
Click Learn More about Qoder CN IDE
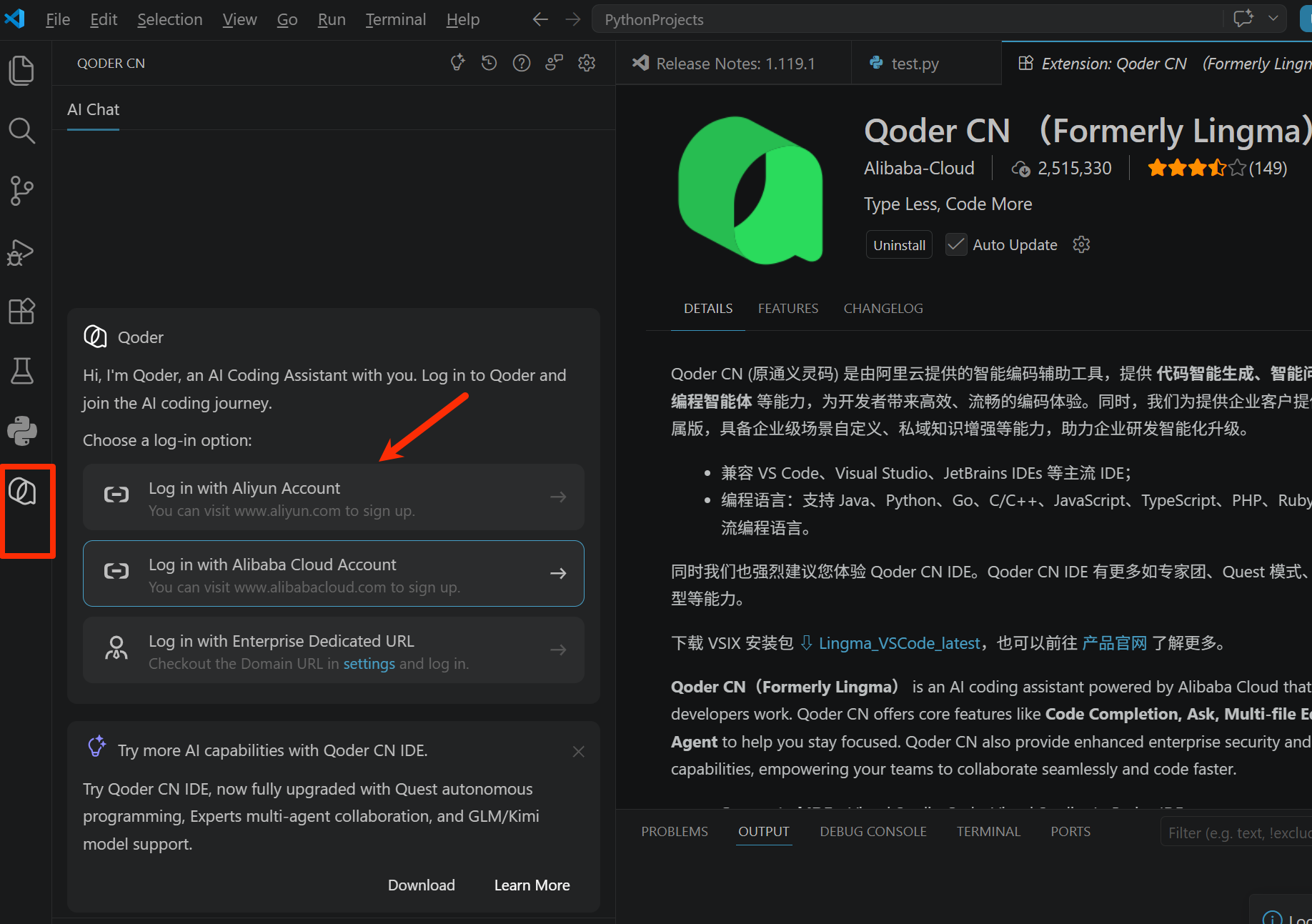point(532,885)
